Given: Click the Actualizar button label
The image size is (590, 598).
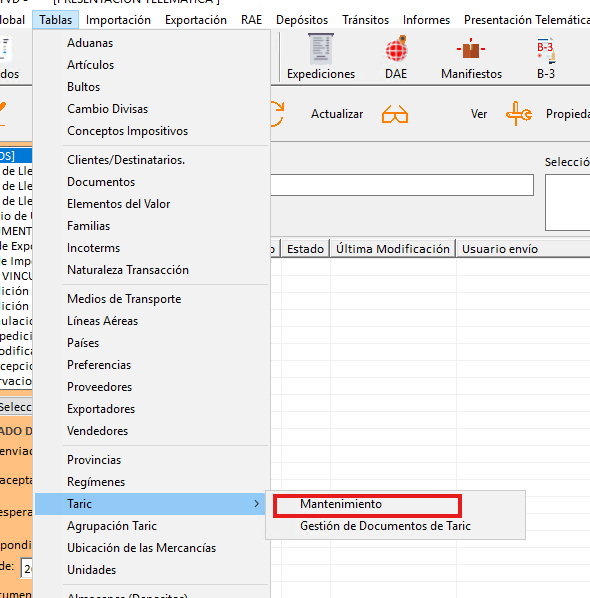Looking at the screenshot, I should [x=337, y=114].
